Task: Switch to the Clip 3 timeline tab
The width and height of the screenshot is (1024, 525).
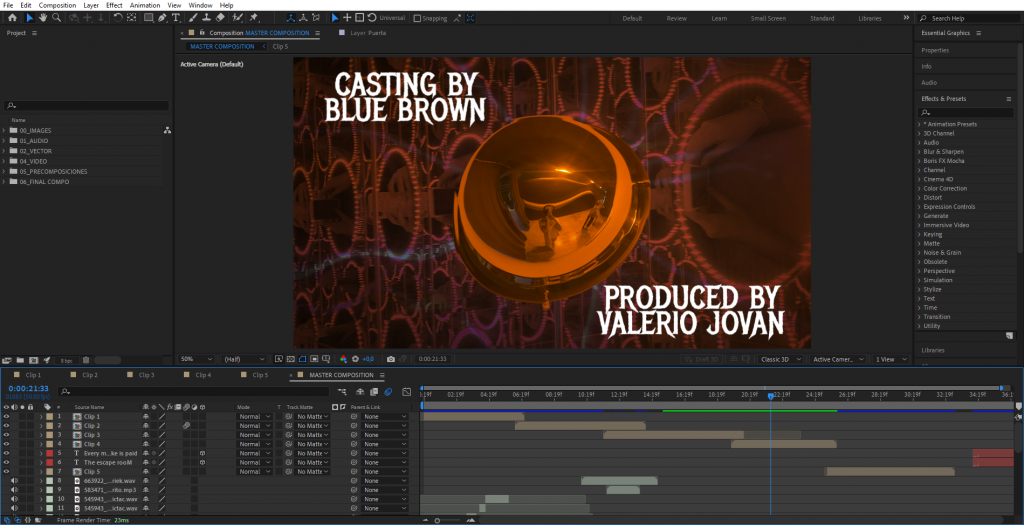Action: tap(146, 375)
